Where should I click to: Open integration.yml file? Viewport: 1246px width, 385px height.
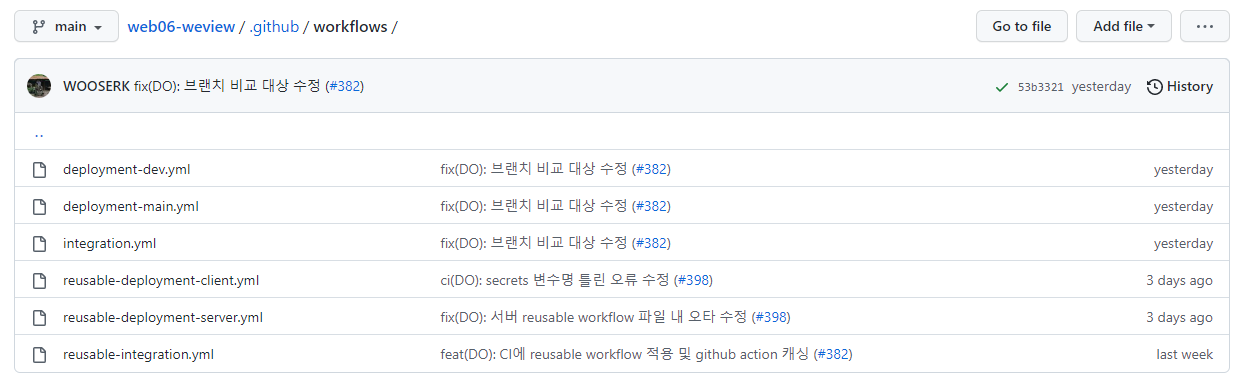(x=109, y=243)
